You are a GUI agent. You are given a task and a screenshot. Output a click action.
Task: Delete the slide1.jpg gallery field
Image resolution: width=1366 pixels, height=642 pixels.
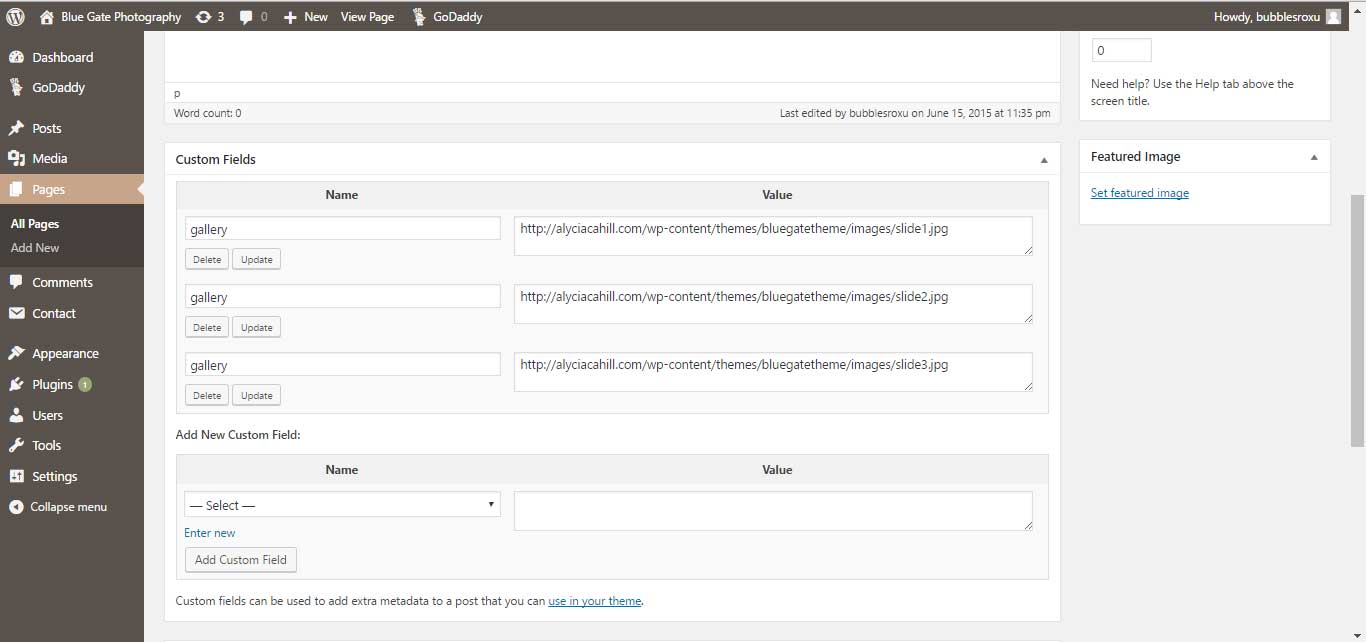(x=207, y=260)
